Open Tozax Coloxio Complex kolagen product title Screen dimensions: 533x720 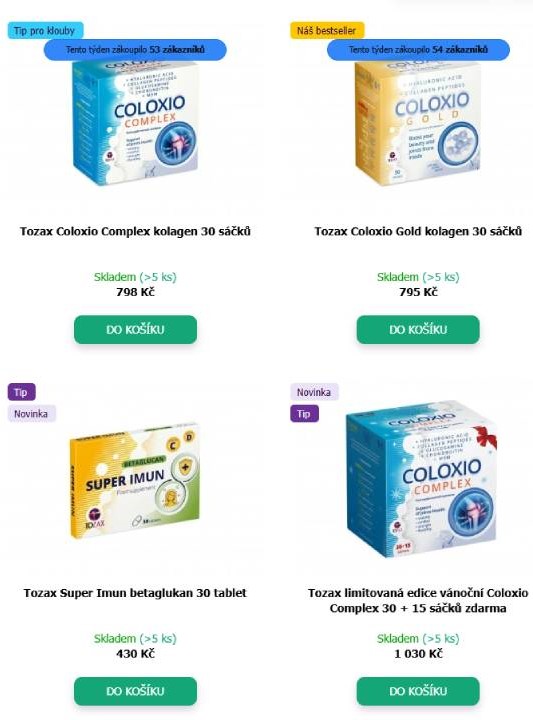135,231
